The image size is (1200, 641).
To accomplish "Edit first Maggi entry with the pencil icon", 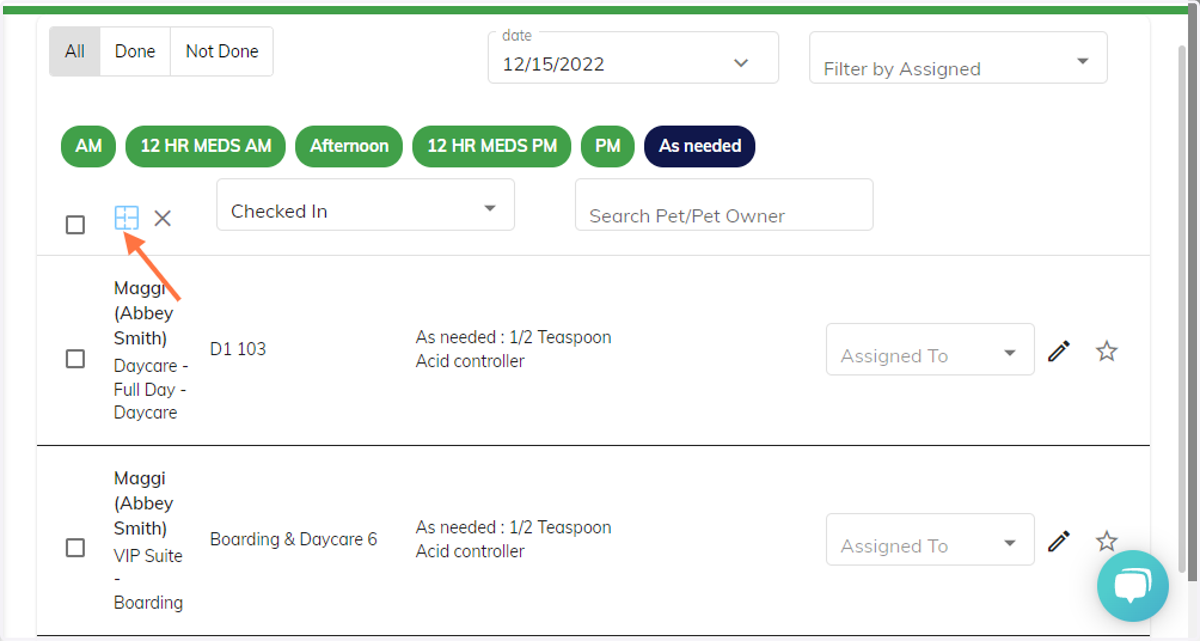I will [x=1059, y=351].
